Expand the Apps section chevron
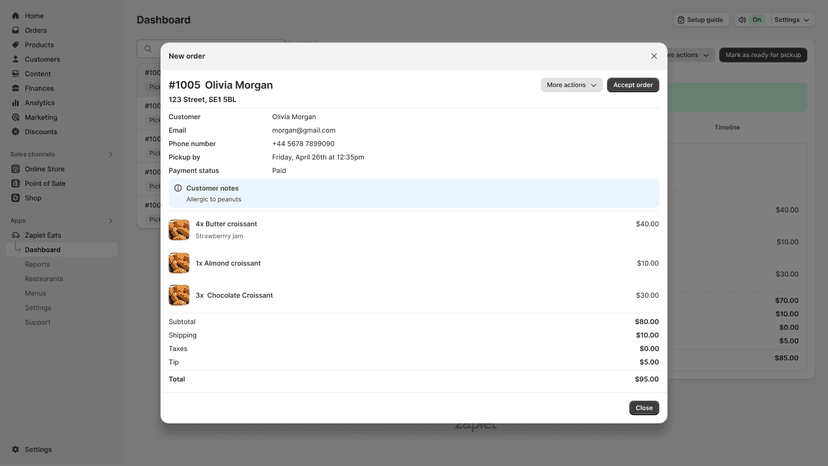Image resolution: width=828 pixels, height=466 pixels. [x=110, y=220]
